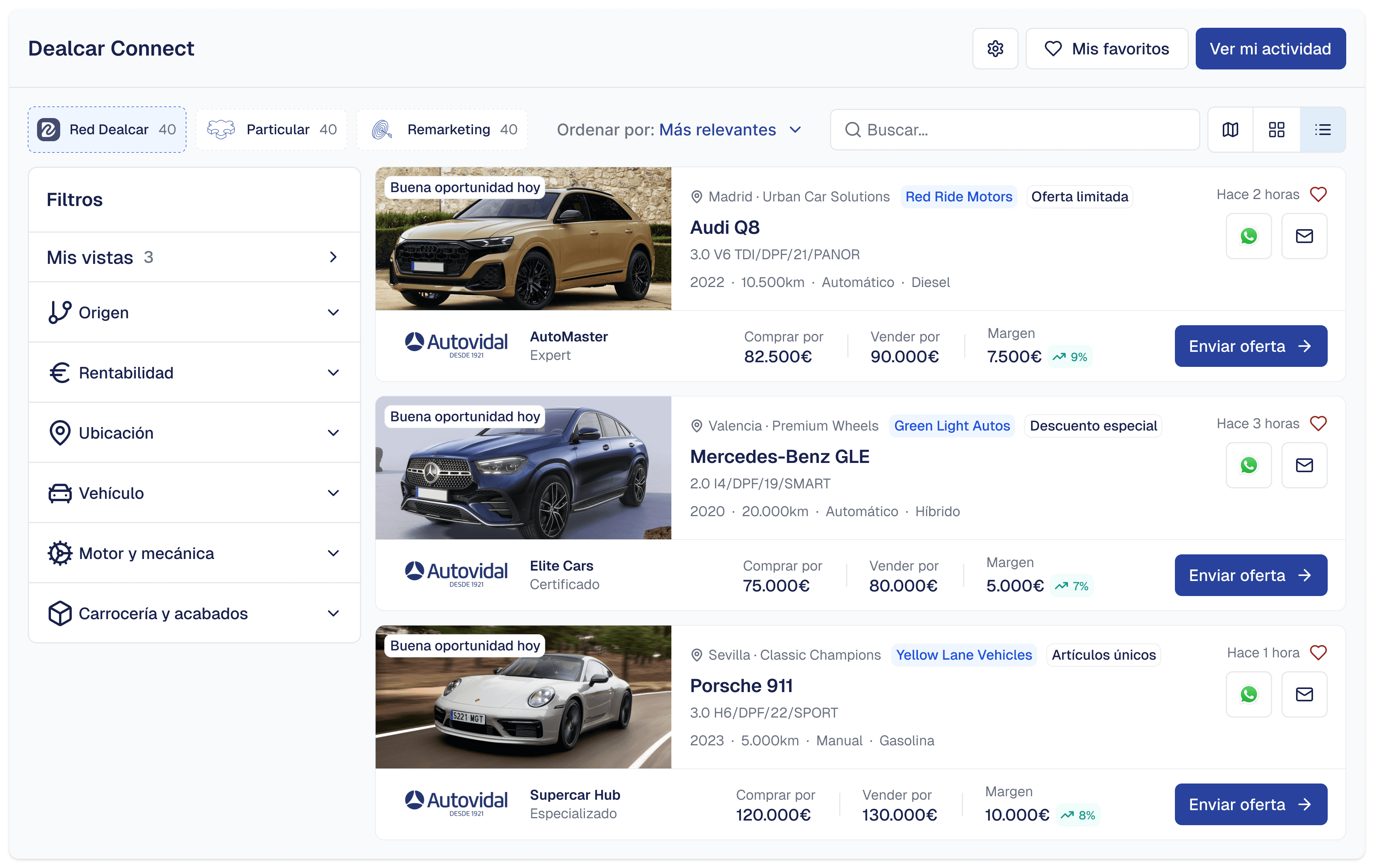Open the settings gear icon

coord(995,49)
